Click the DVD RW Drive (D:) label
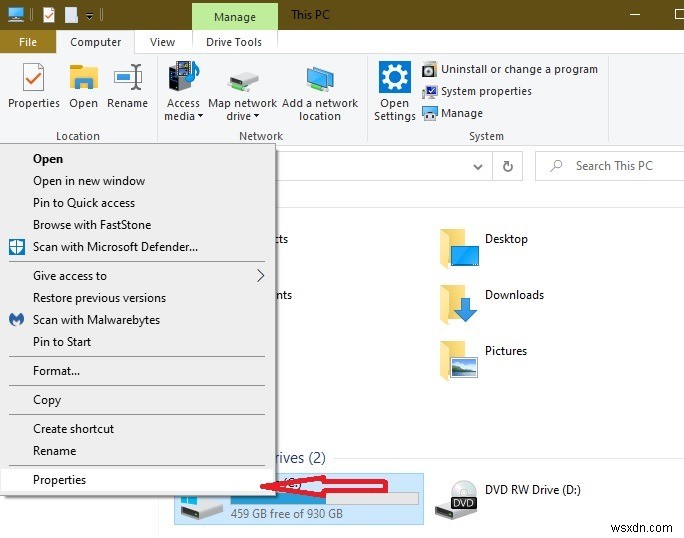684x538 pixels. pyautogui.click(x=533, y=490)
